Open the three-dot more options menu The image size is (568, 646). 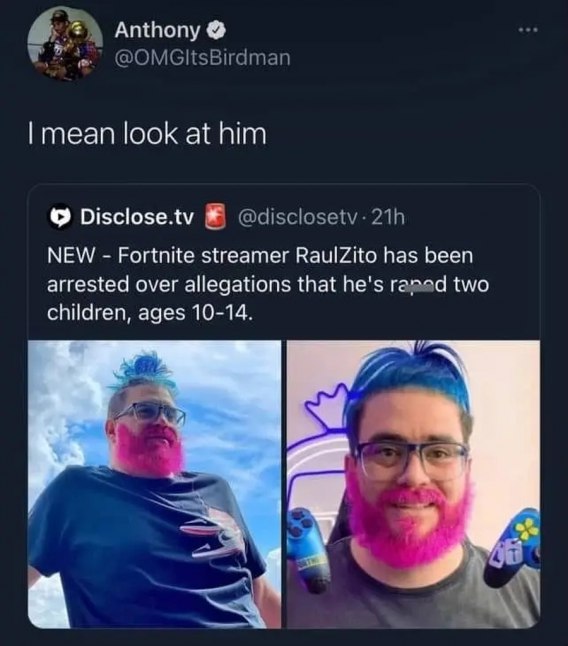tap(528, 30)
